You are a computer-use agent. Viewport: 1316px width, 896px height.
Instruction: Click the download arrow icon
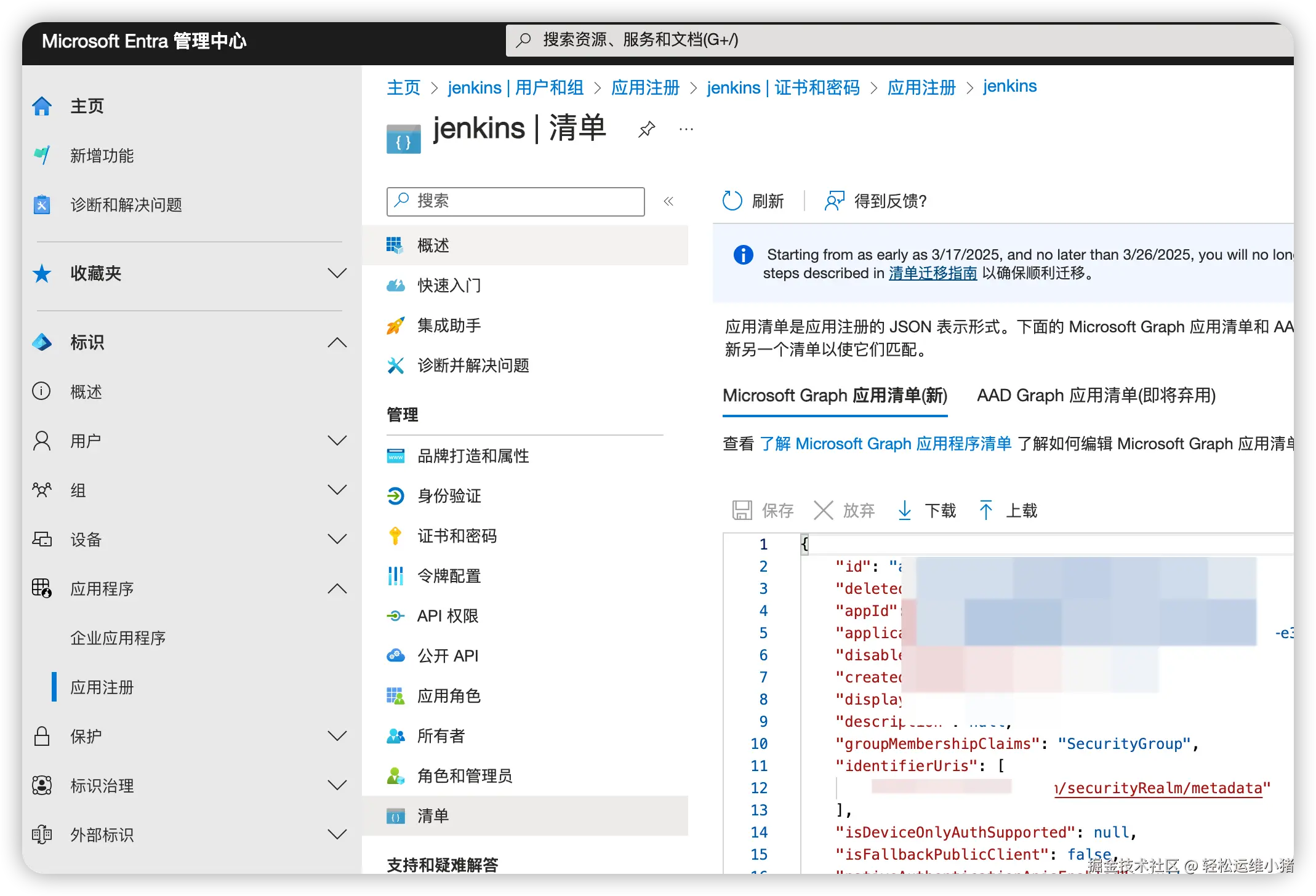[904, 510]
